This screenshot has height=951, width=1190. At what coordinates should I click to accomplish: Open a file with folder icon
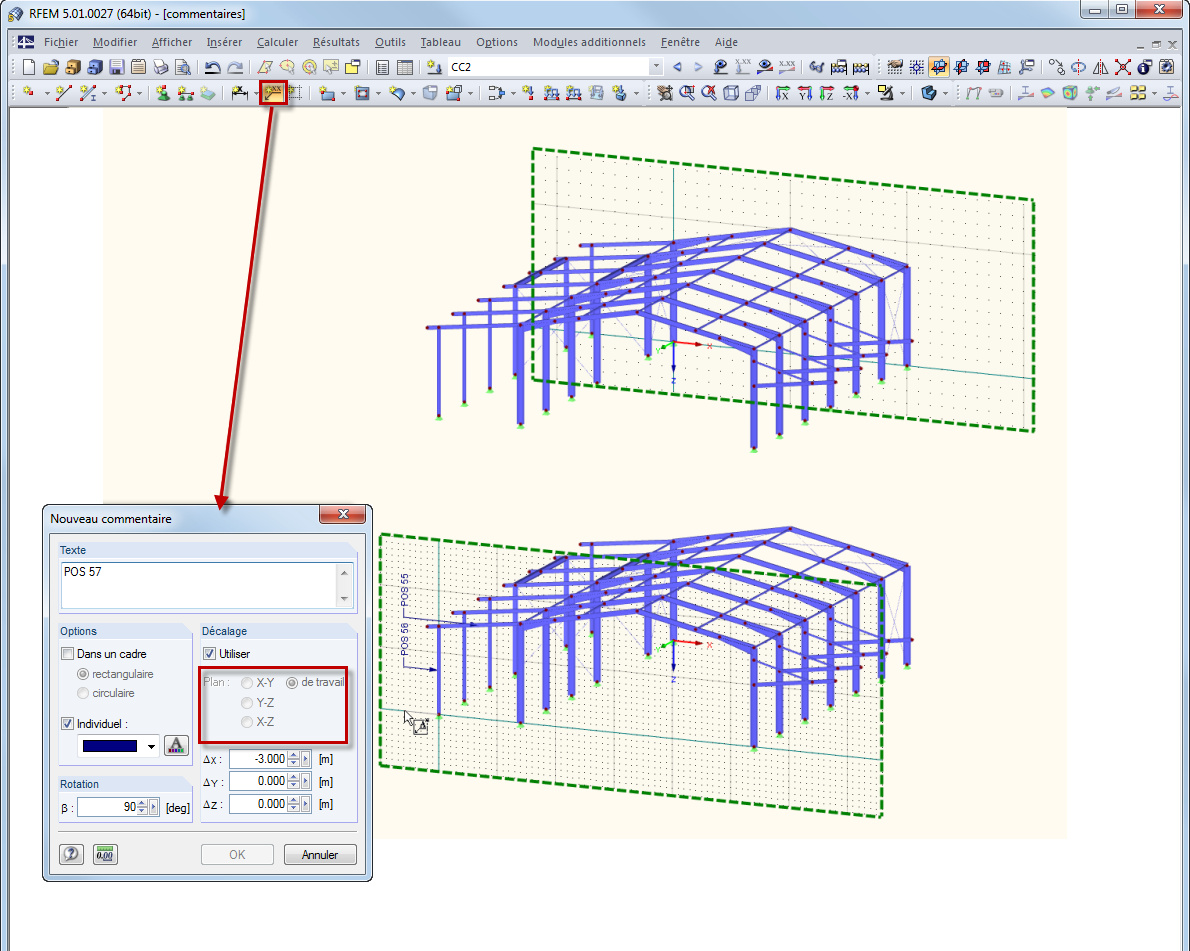point(51,68)
